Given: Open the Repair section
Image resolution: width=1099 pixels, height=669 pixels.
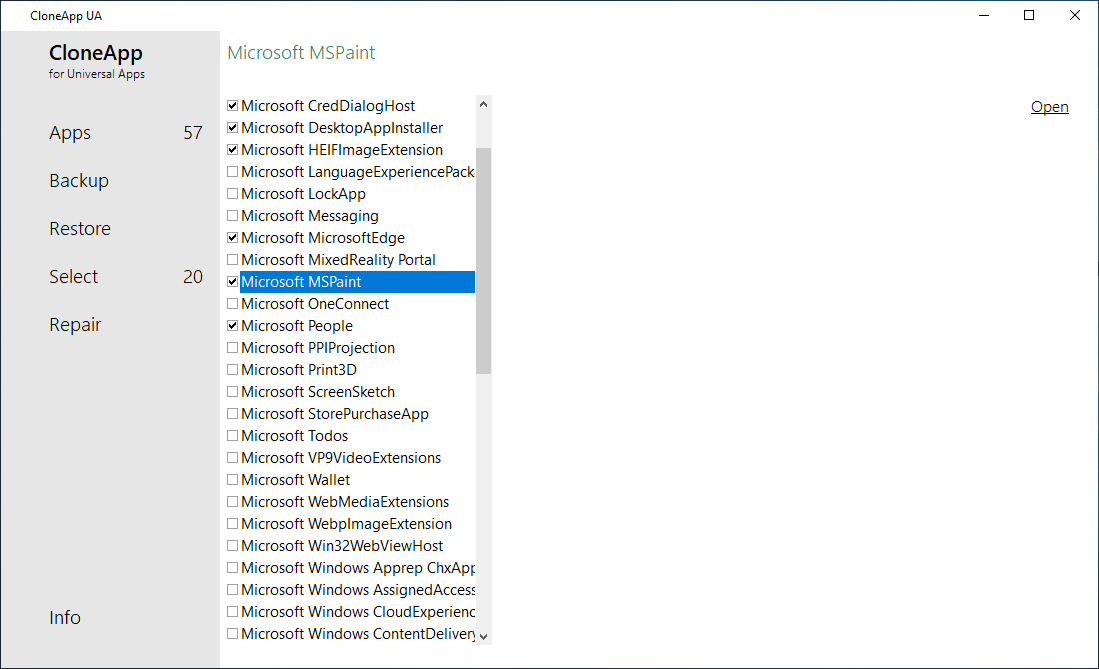Looking at the screenshot, I should click(x=75, y=325).
